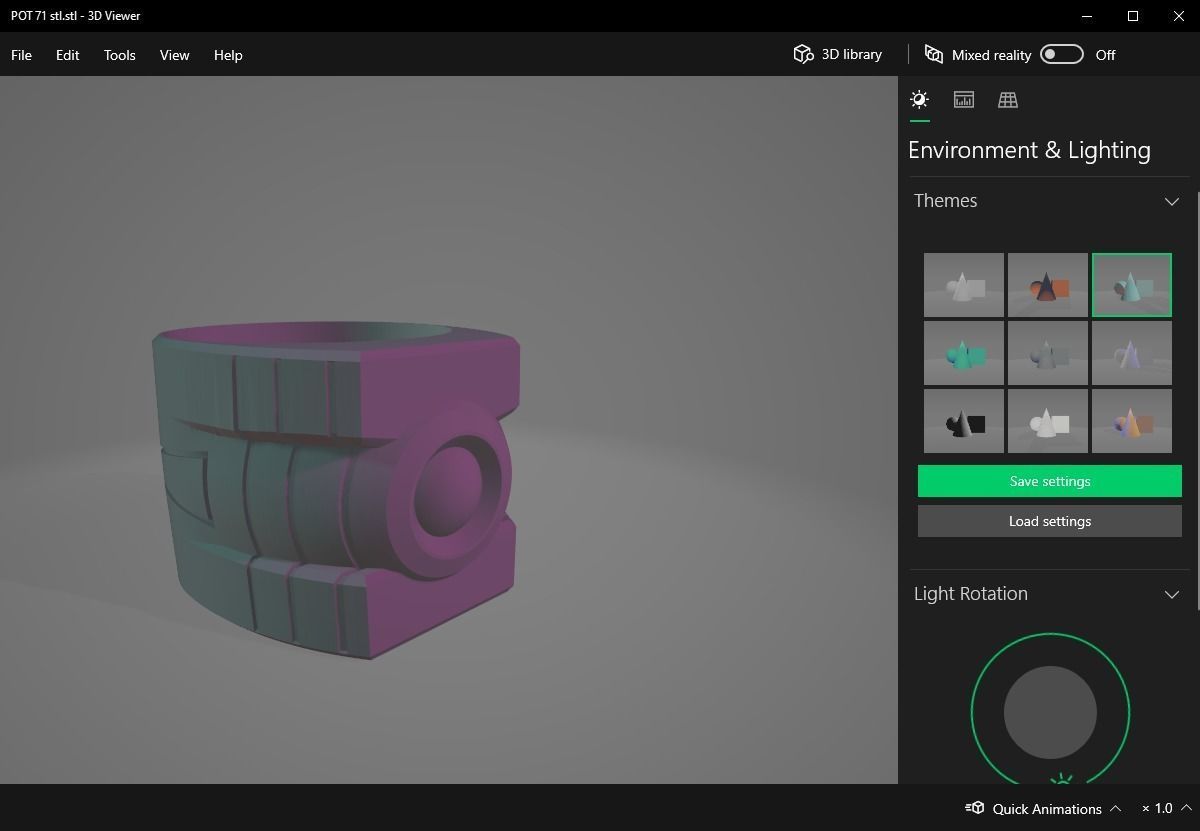This screenshot has width=1200, height=831.
Task: Click the Mixed reality Off label
Action: [x=1105, y=55]
